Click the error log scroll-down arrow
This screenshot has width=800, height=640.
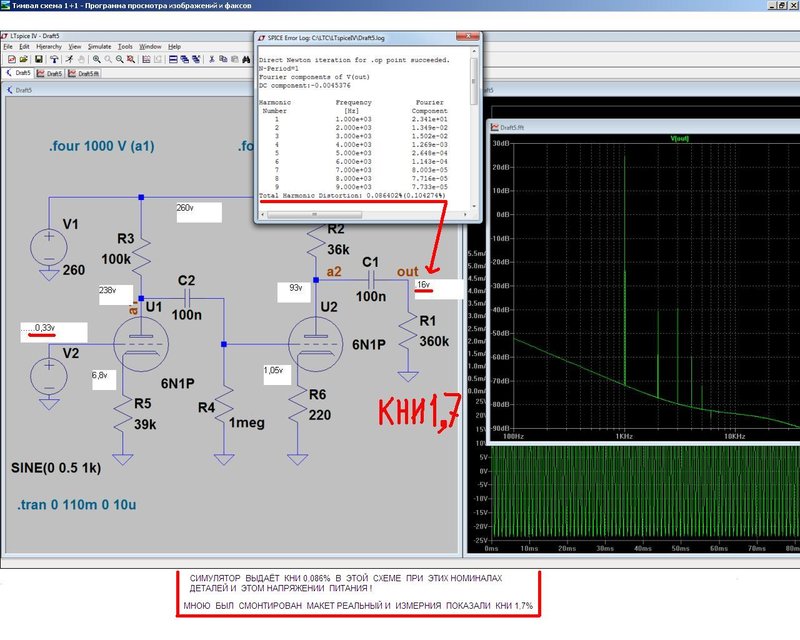(474, 206)
